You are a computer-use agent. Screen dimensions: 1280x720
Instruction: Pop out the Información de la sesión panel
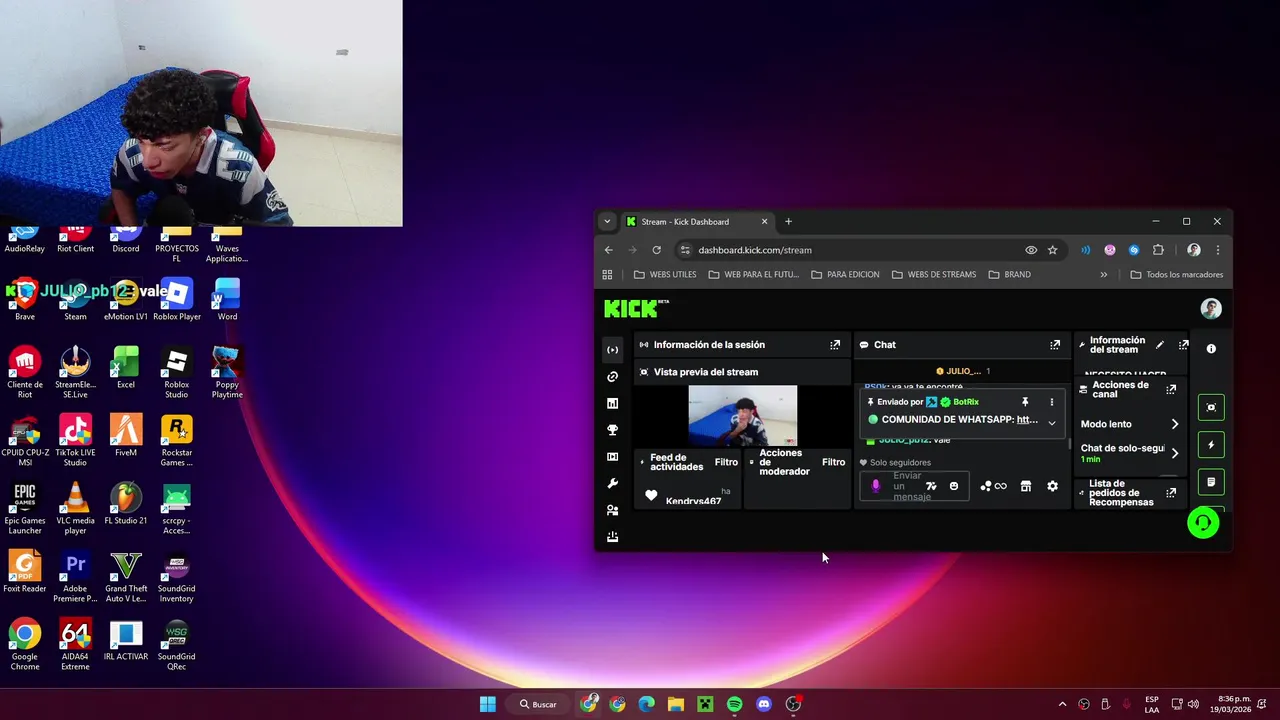pyautogui.click(x=835, y=345)
